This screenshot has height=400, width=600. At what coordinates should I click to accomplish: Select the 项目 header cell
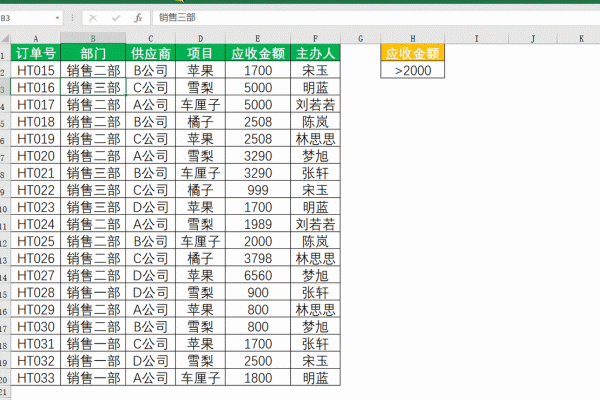coord(201,53)
